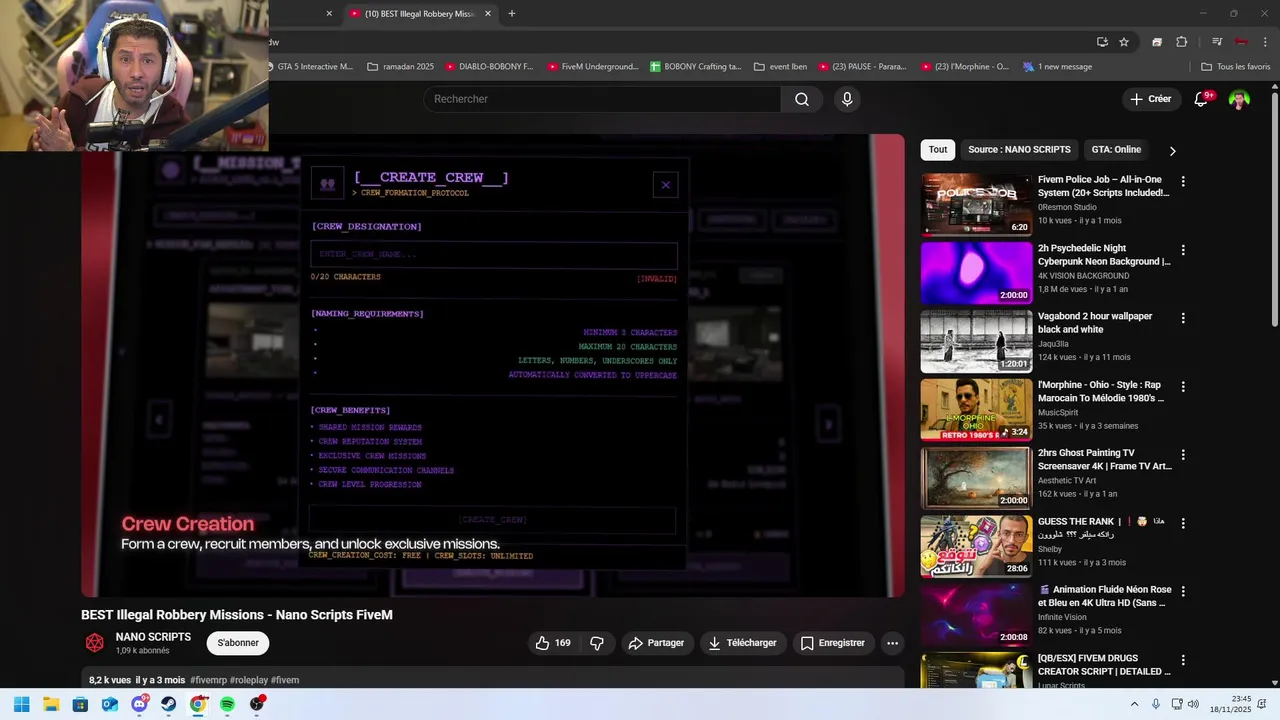This screenshot has height=720, width=1280.
Task: Bookmark this page with the star icon
Action: (1124, 42)
